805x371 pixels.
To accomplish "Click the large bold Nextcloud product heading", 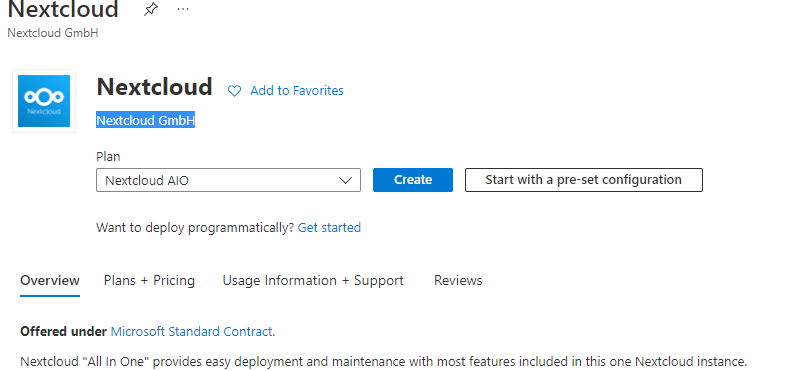I will point(155,87).
